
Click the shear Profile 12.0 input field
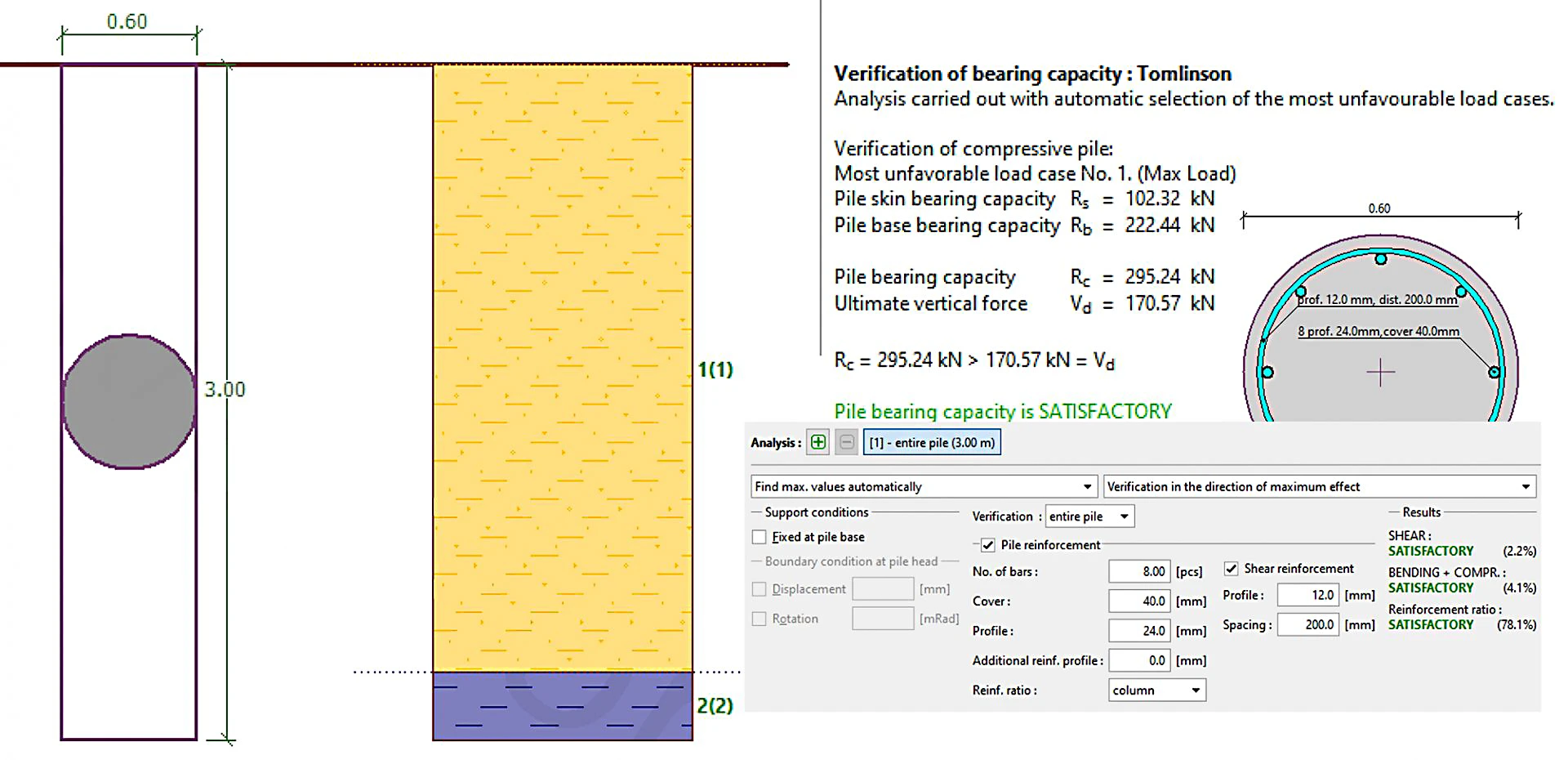1307,595
